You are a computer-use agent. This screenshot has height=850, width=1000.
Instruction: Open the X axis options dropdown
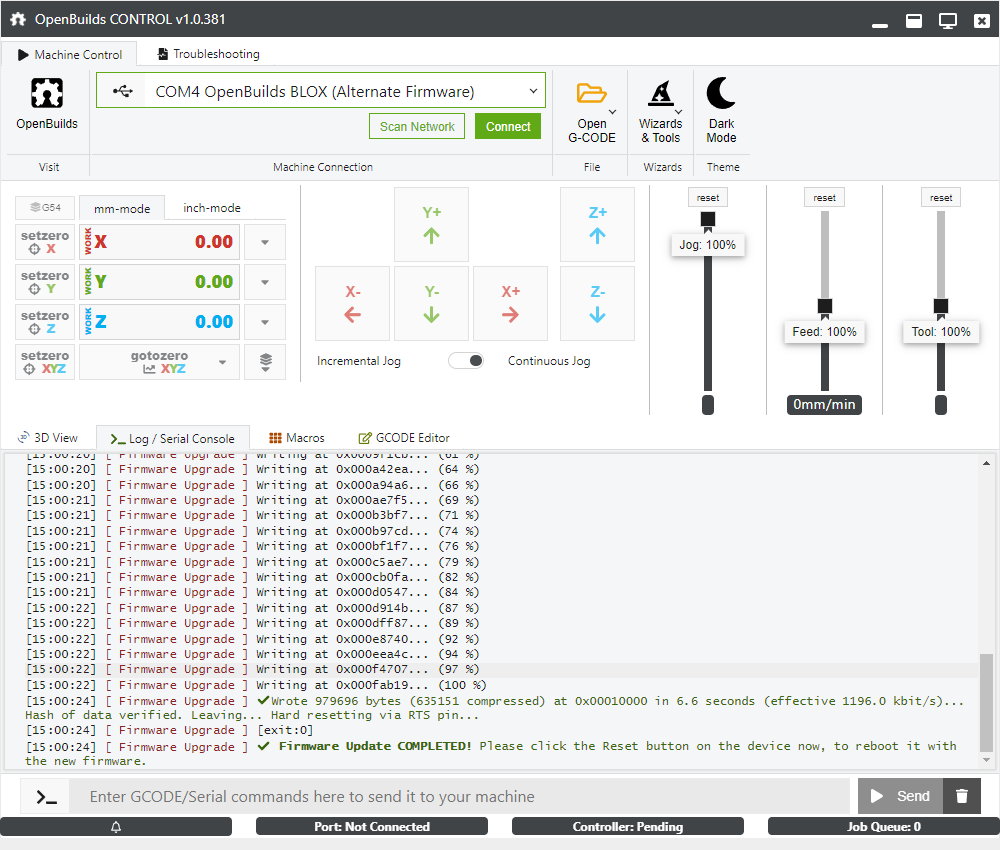(265, 242)
